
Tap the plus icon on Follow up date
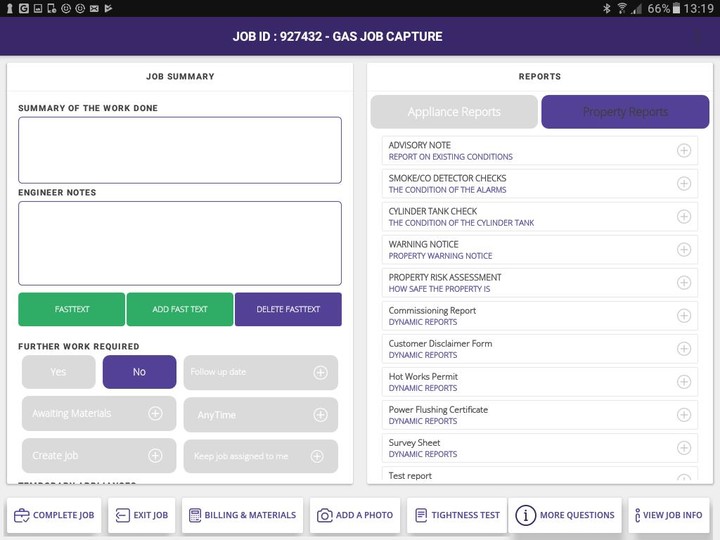point(320,372)
